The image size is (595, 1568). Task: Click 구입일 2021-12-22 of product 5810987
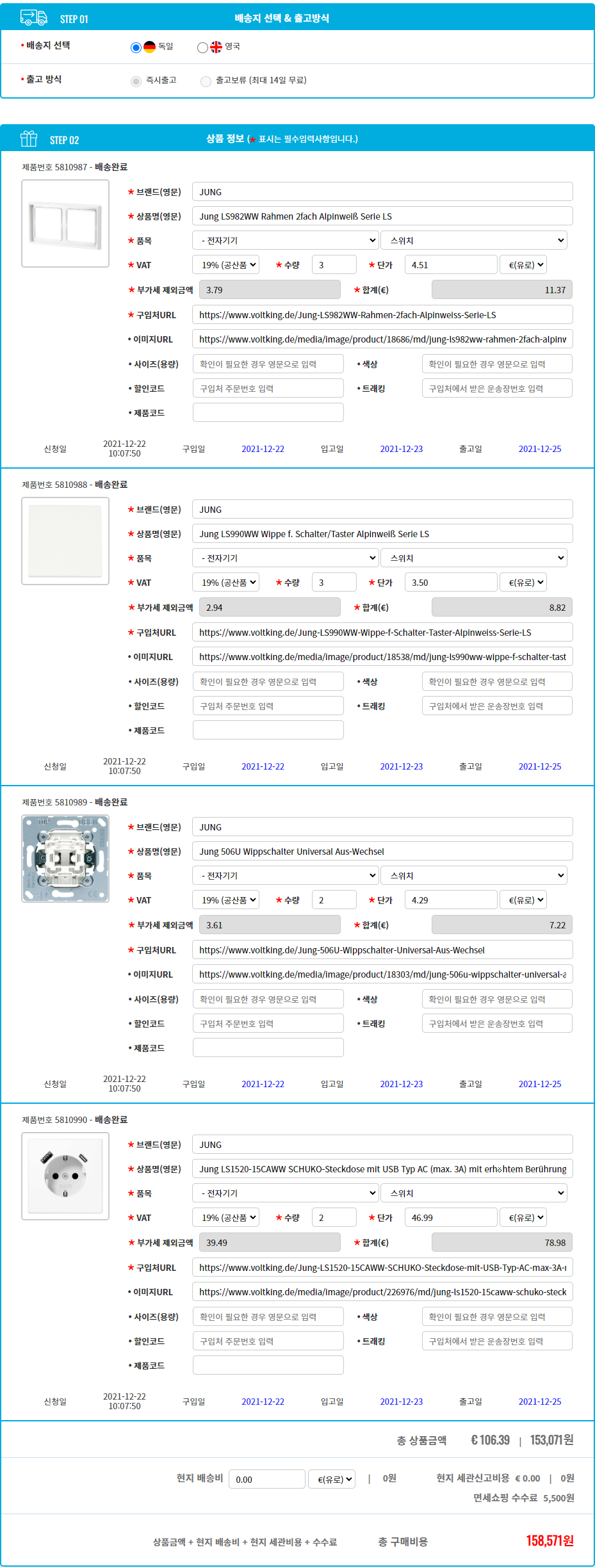point(263,449)
